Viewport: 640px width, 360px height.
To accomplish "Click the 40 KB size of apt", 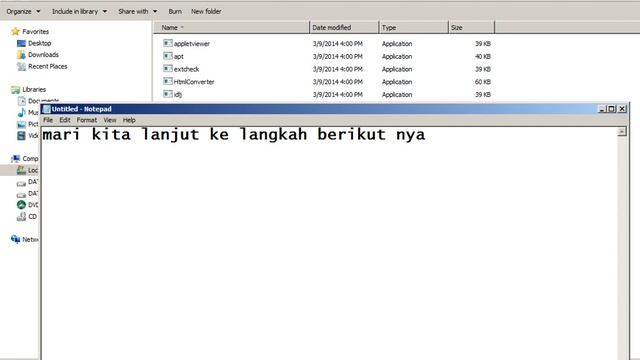I will click(x=482, y=56).
